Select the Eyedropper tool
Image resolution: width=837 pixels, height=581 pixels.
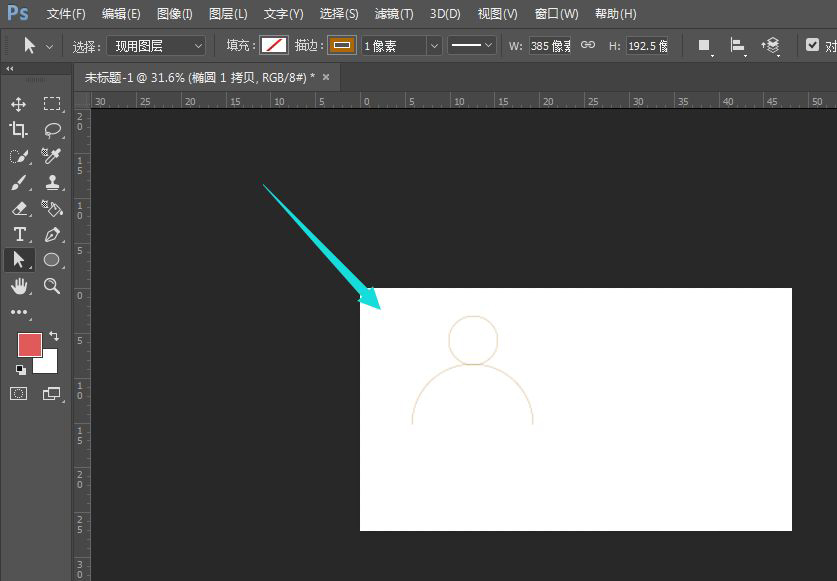[52, 156]
